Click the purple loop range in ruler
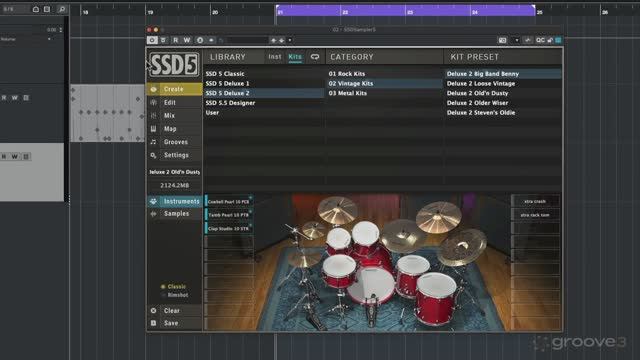This screenshot has width=640, height=360. [x=405, y=11]
